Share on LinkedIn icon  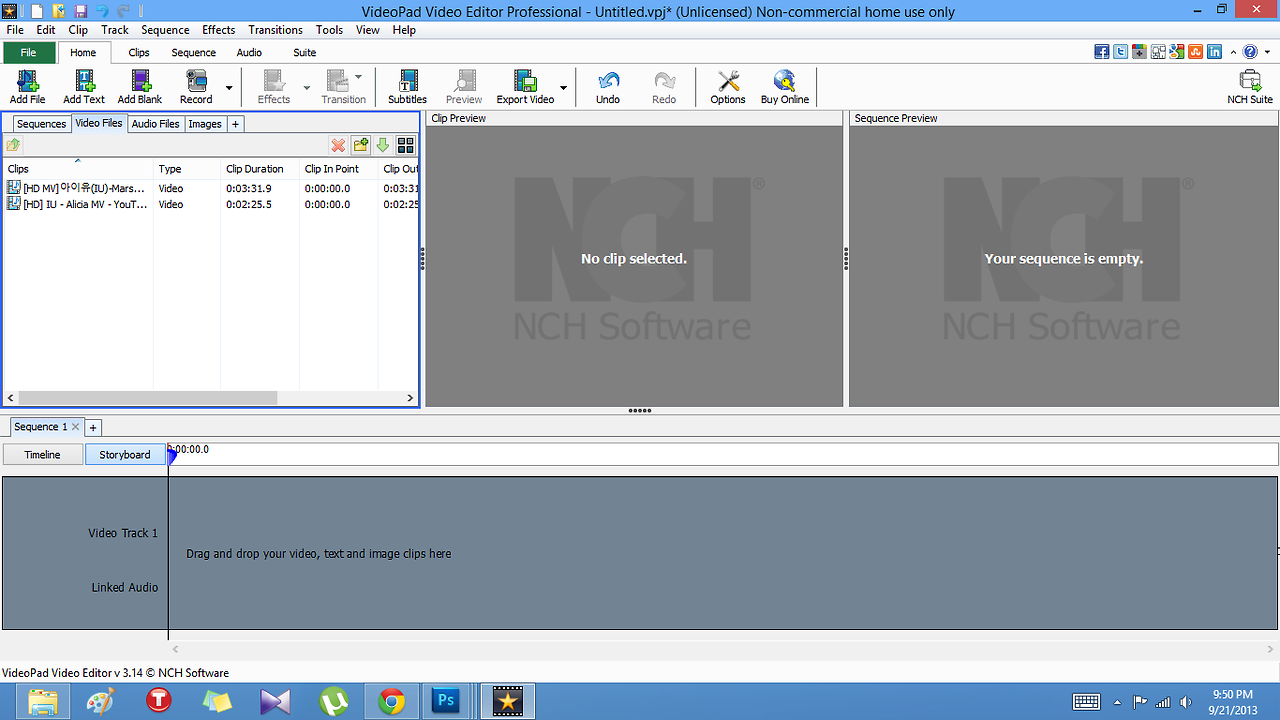pyautogui.click(x=1214, y=52)
